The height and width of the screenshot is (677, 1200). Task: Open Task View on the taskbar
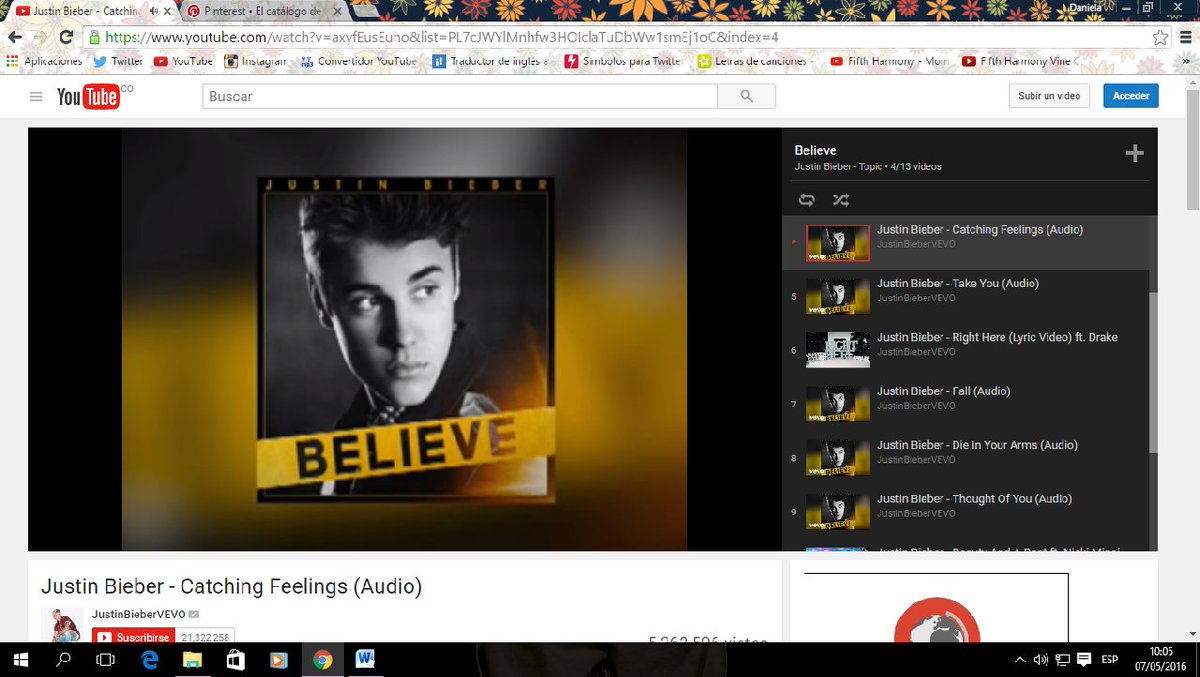(105, 660)
